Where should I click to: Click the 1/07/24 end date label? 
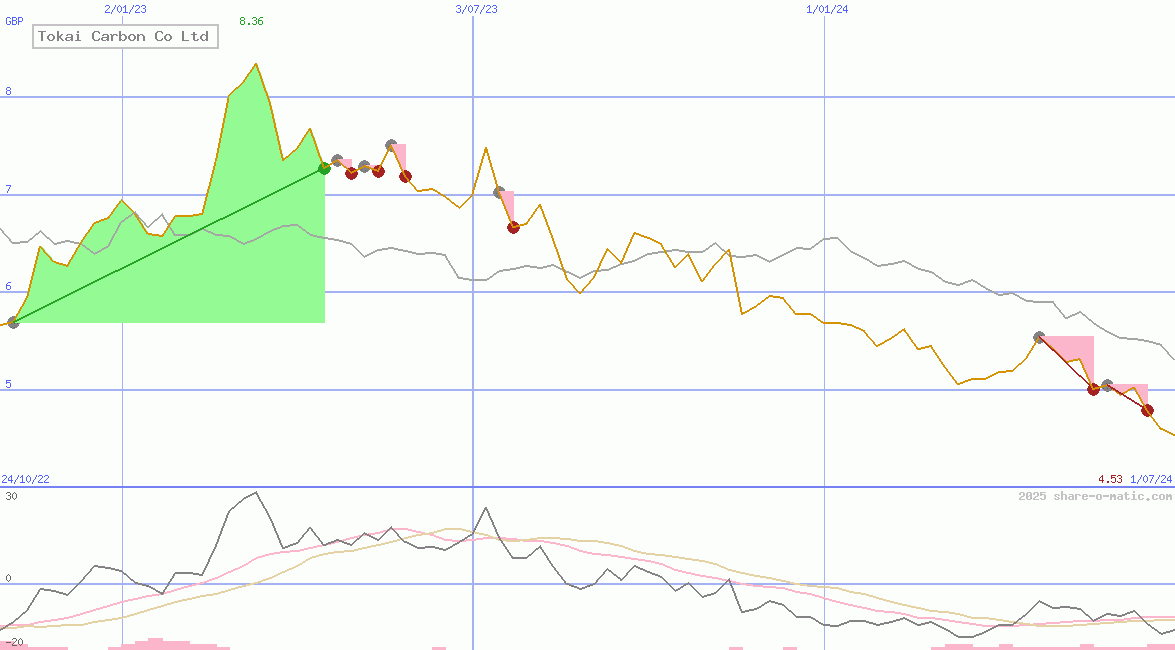pyautogui.click(x=1151, y=480)
